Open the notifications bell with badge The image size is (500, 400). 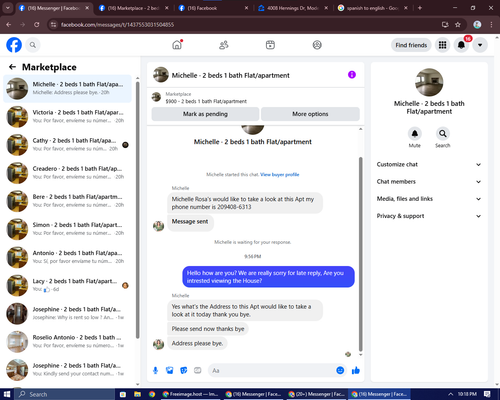tap(461, 45)
